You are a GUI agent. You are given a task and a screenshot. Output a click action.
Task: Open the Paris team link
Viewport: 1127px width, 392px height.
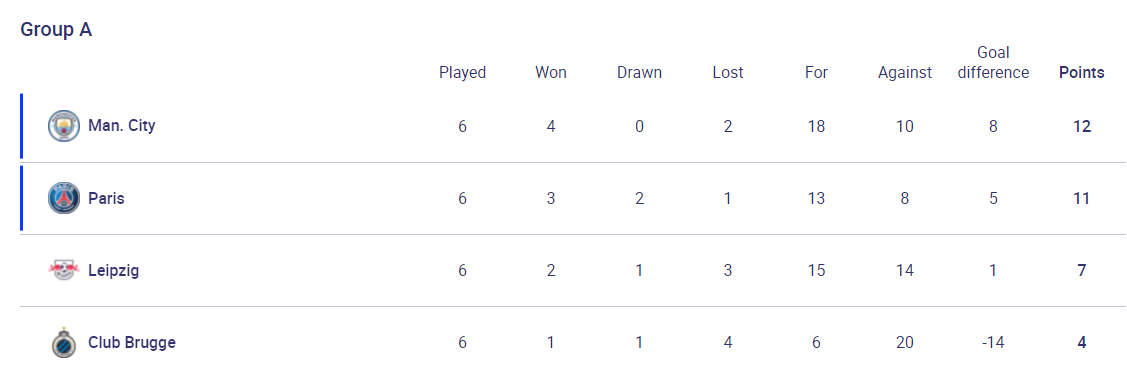106,198
